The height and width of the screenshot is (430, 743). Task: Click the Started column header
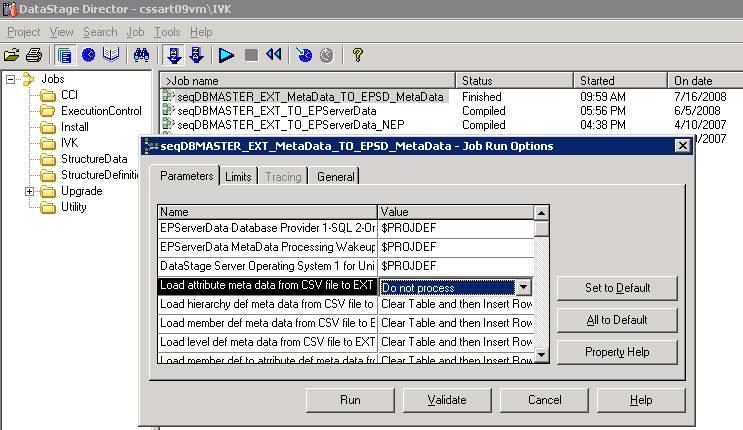(620, 81)
